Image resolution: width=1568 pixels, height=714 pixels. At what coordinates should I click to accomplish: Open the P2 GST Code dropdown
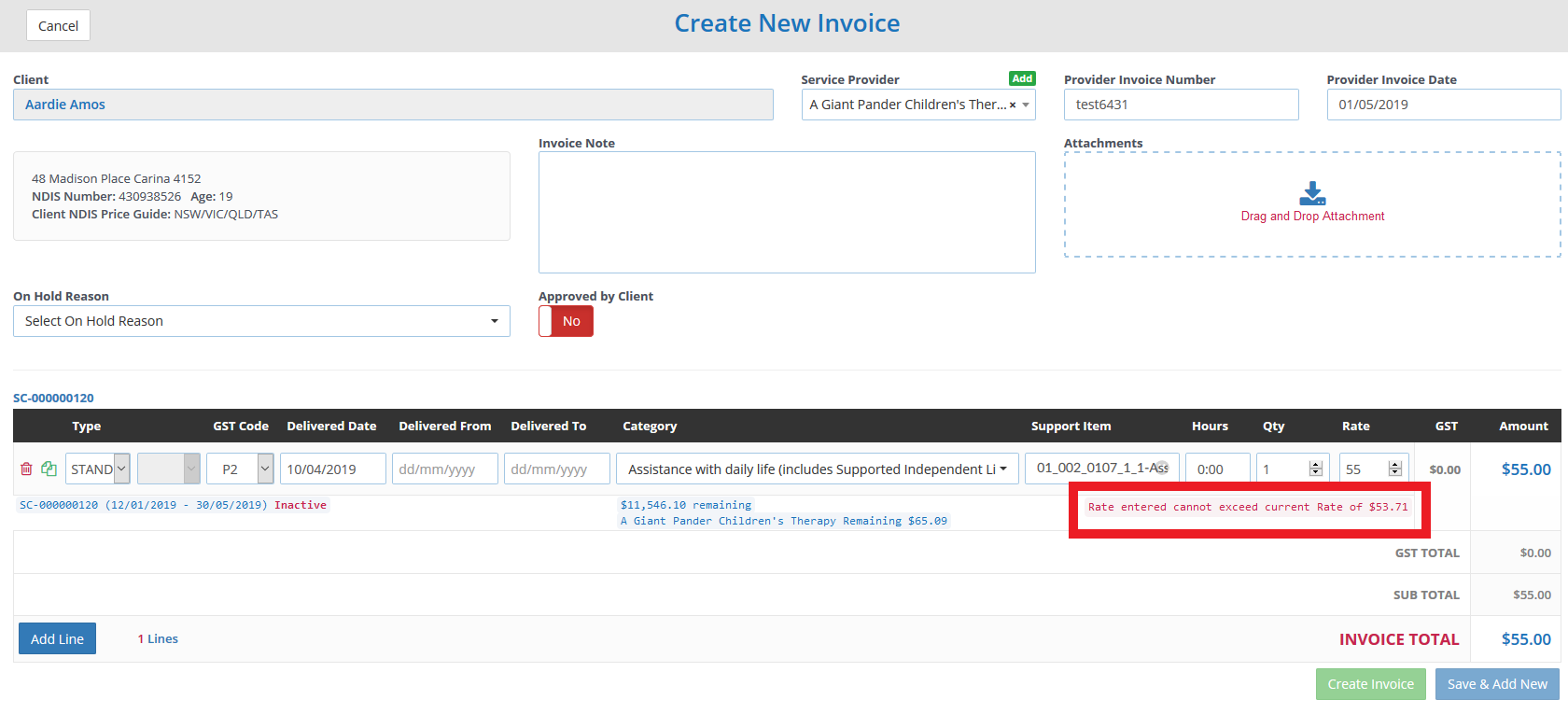pos(240,469)
